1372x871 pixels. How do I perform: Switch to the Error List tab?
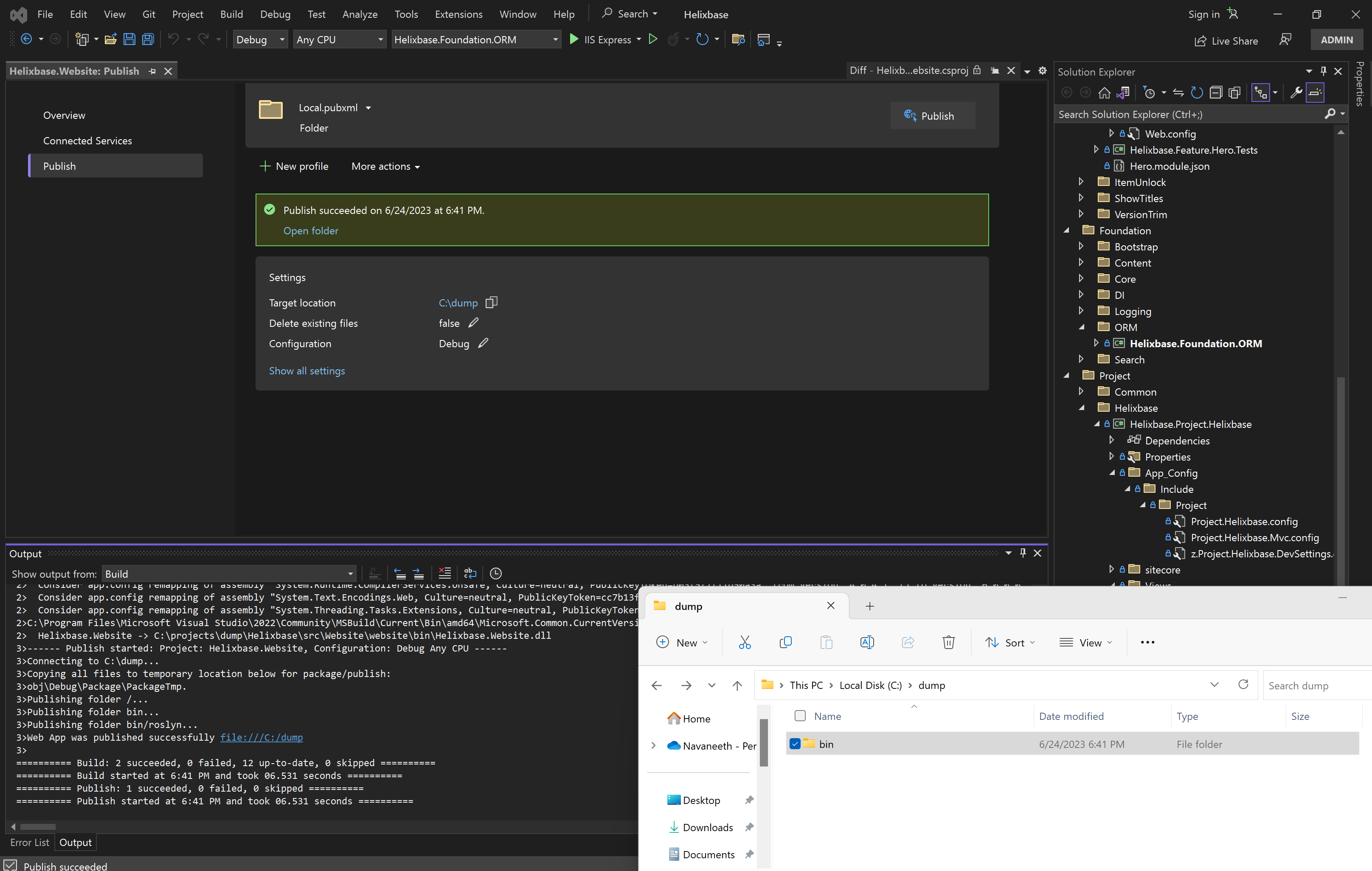[30, 843]
